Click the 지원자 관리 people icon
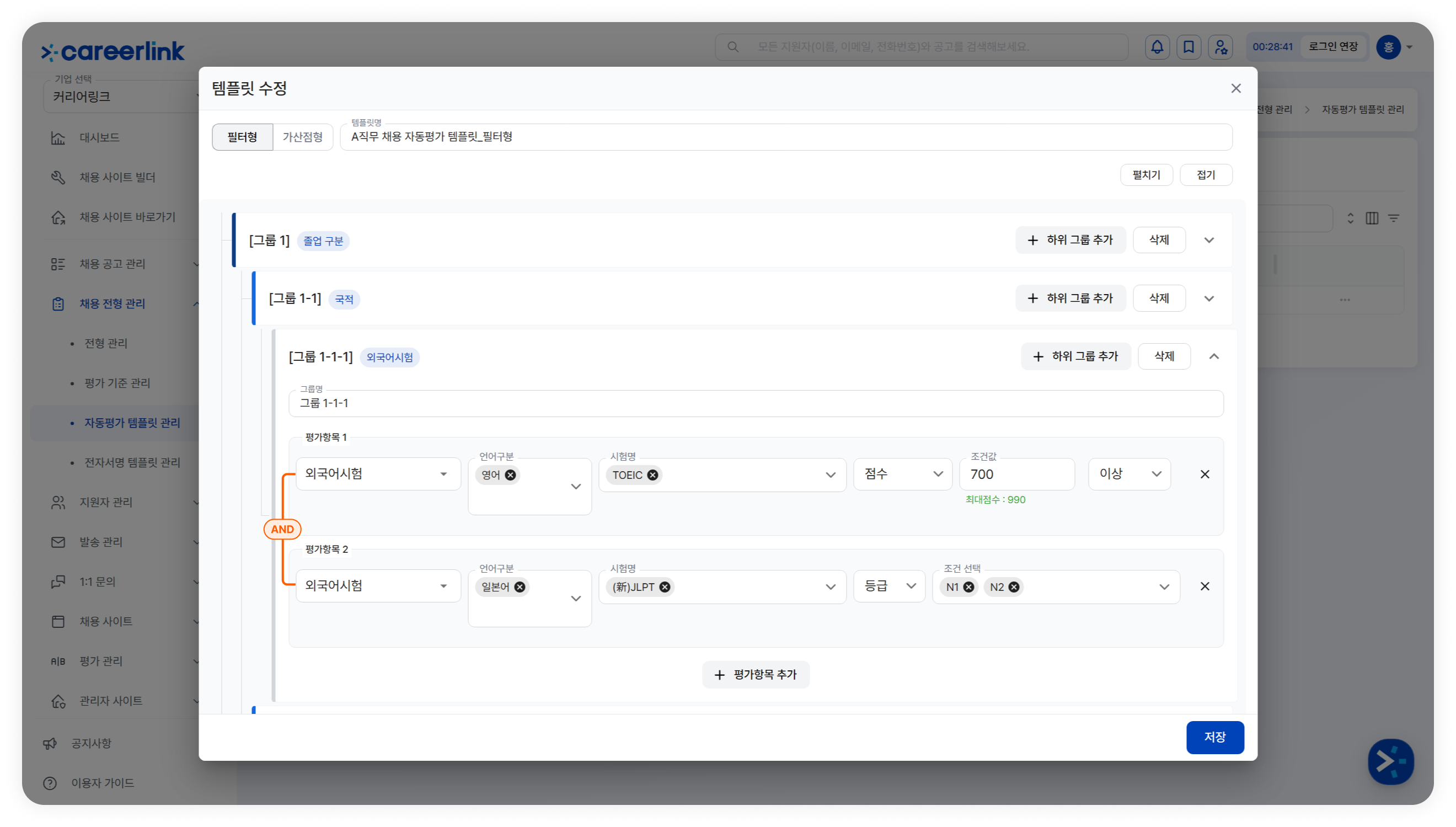1456x827 pixels. tap(58, 502)
